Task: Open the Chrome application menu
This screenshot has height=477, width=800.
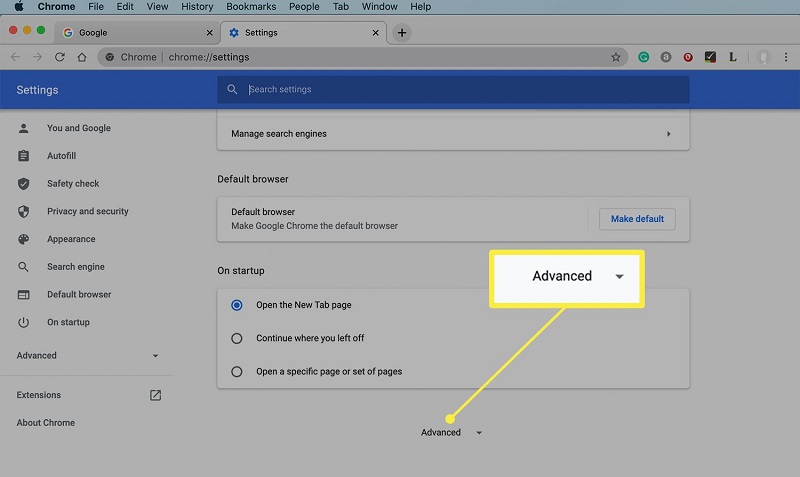Action: 56,7
